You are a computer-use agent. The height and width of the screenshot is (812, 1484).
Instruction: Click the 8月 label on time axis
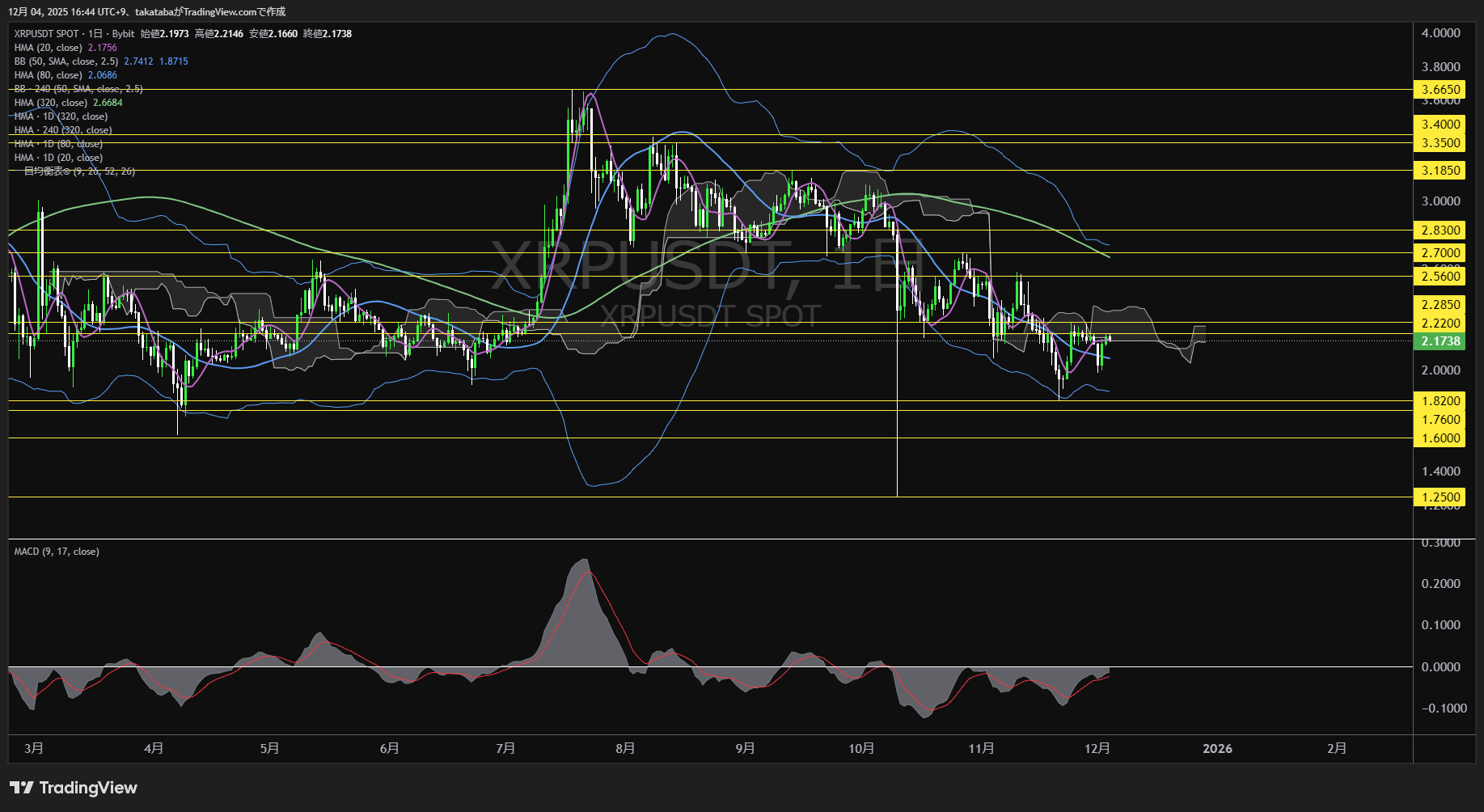(625, 749)
